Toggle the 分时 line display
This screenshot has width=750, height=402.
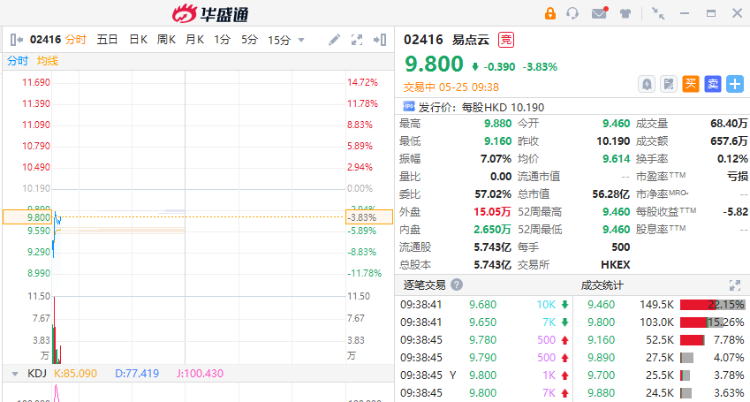pos(18,61)
